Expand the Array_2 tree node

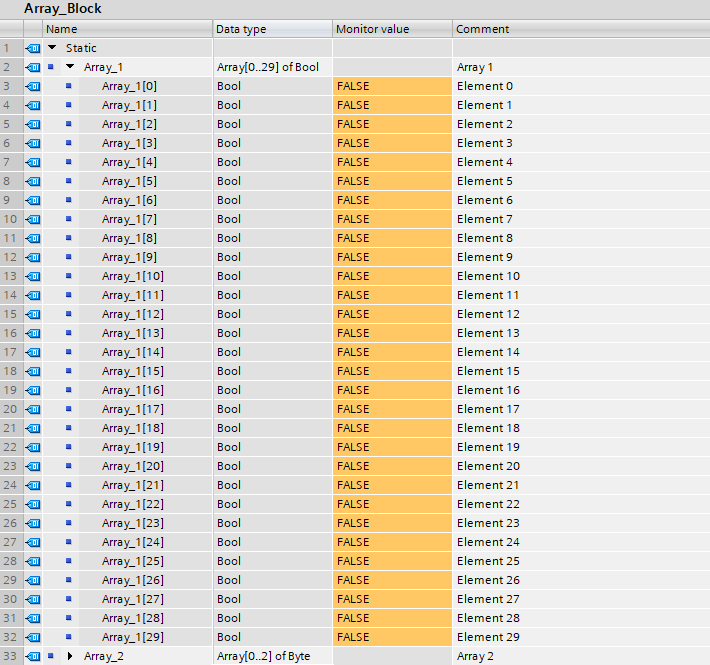(70, 656)
